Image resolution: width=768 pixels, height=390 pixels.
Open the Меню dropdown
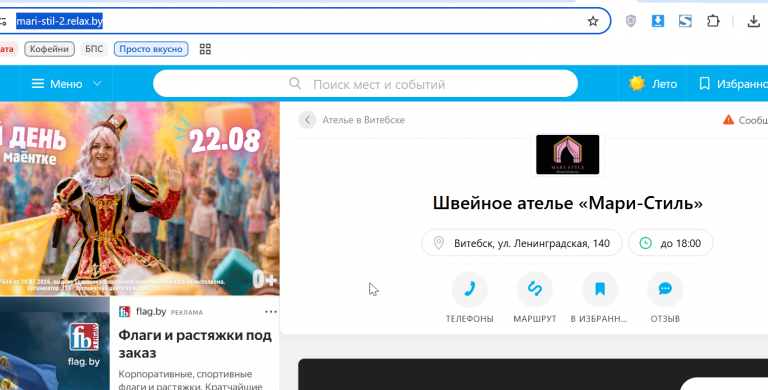tap(66, 84)
